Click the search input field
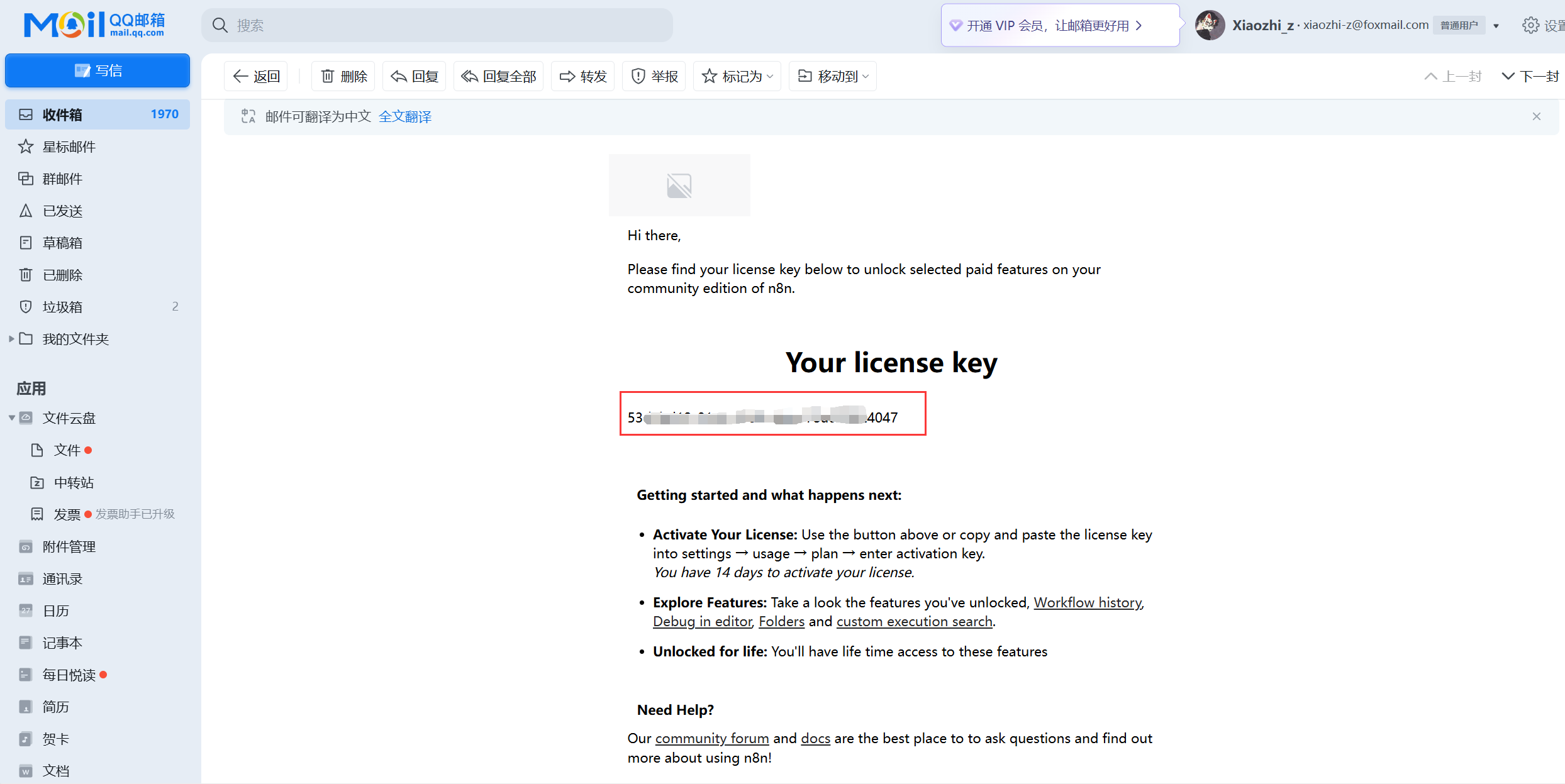 (440, 25)
